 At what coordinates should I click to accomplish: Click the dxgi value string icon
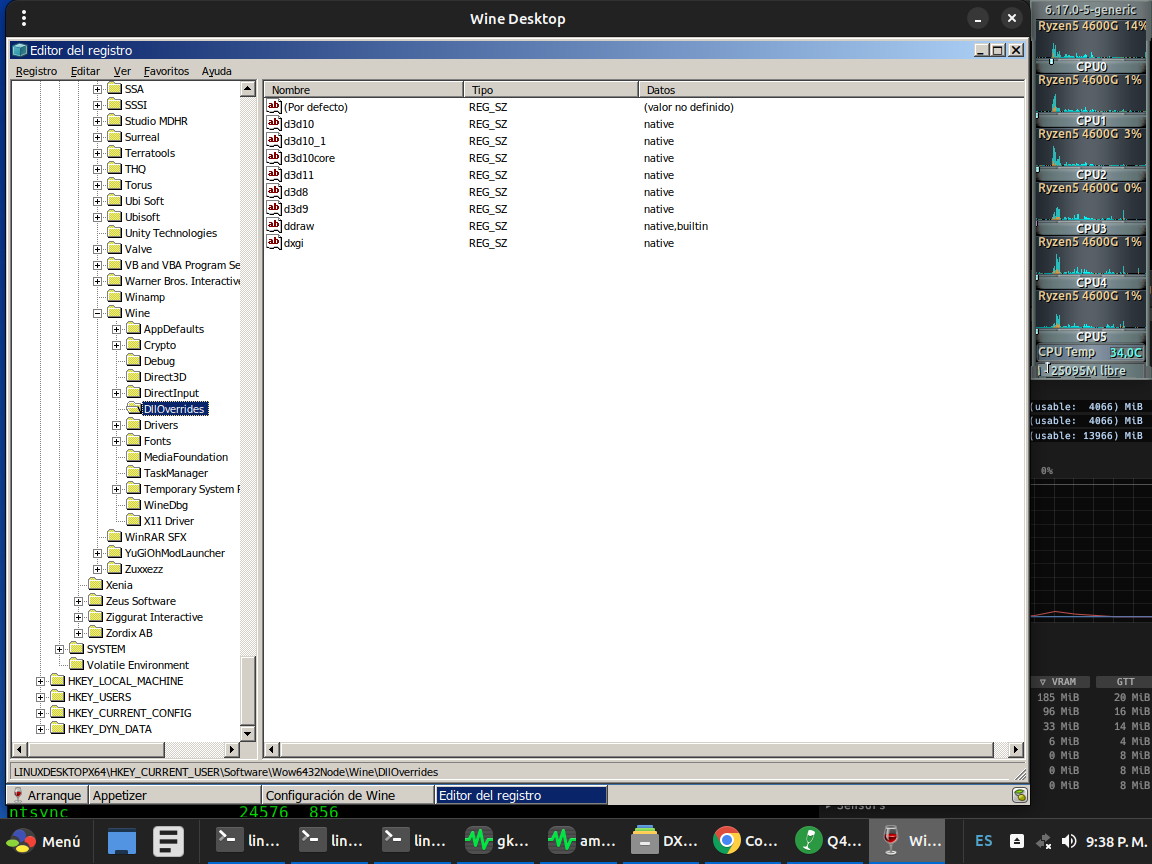[x=274, y=242]
